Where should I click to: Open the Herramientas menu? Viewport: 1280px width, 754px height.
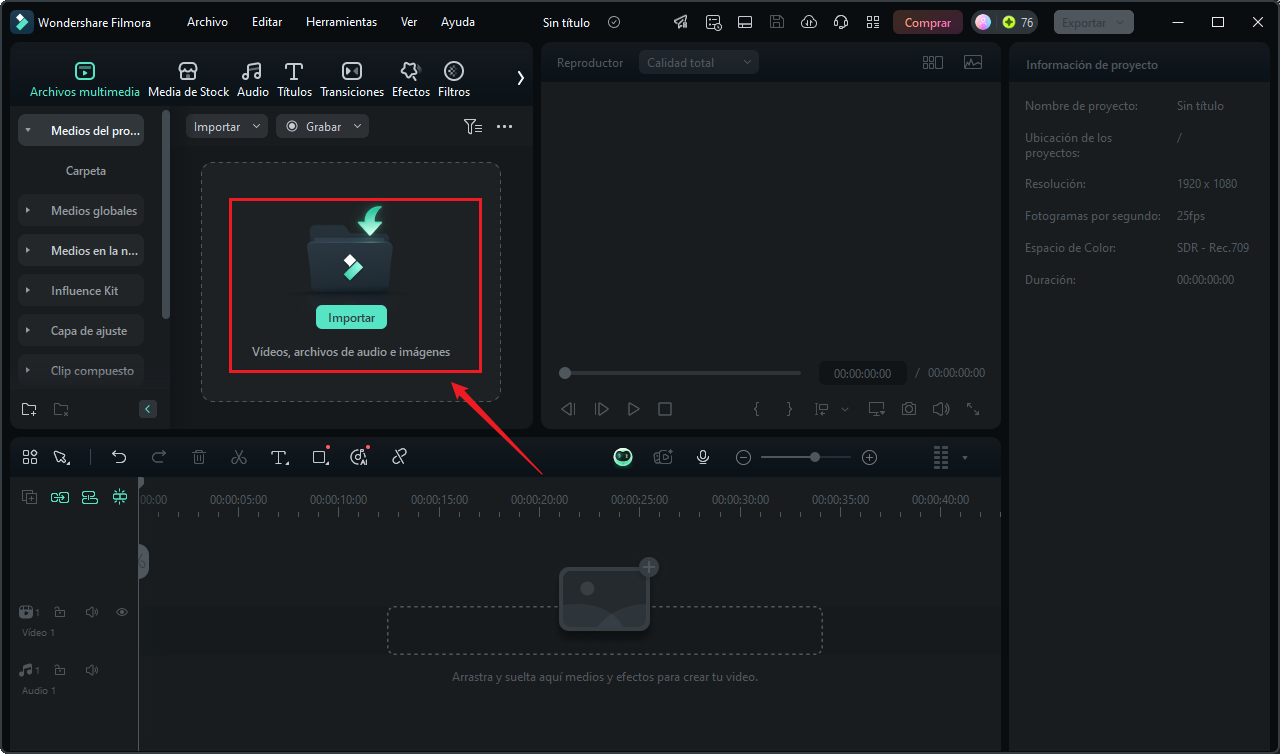(342, 22)
